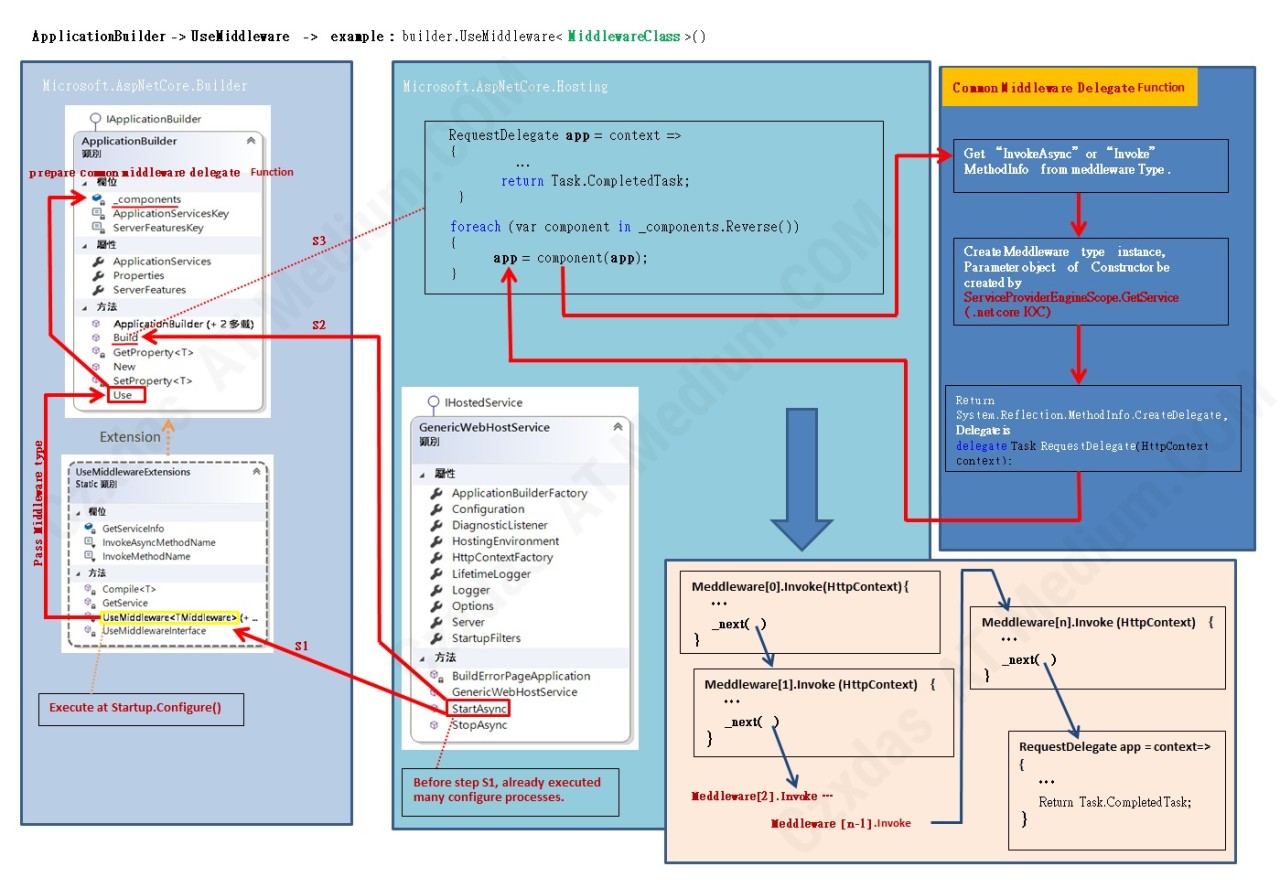Viewport: 1280px width, 888px height.
Task: Click the wrench icon beside LifetimeLogger
Action: point(436,574)
